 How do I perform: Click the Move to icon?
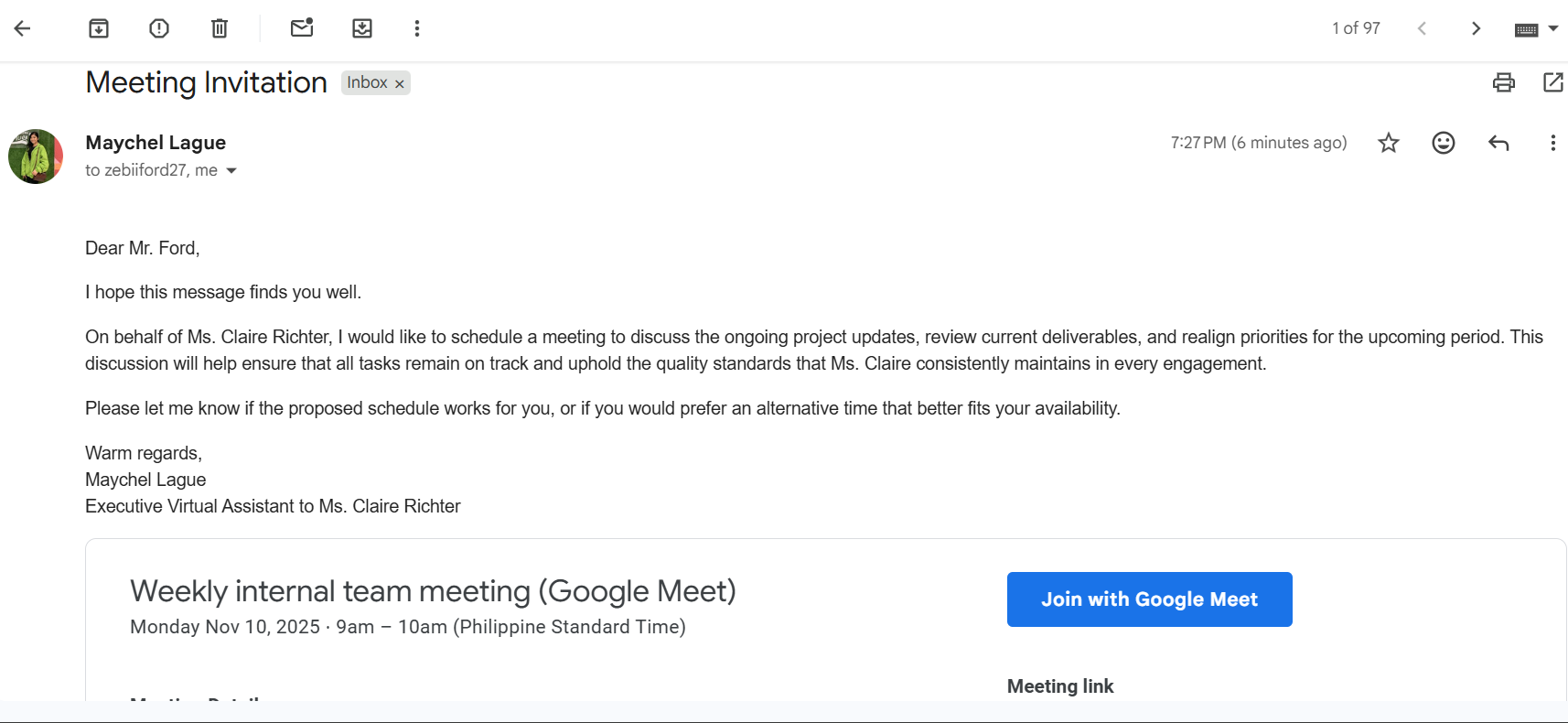362,28
